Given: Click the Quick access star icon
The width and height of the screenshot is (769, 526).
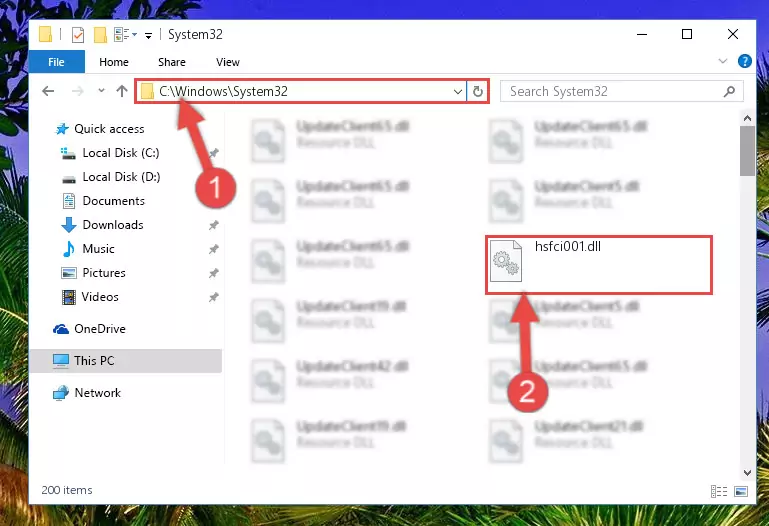Looking at the screenshot, I should point(62,129).
